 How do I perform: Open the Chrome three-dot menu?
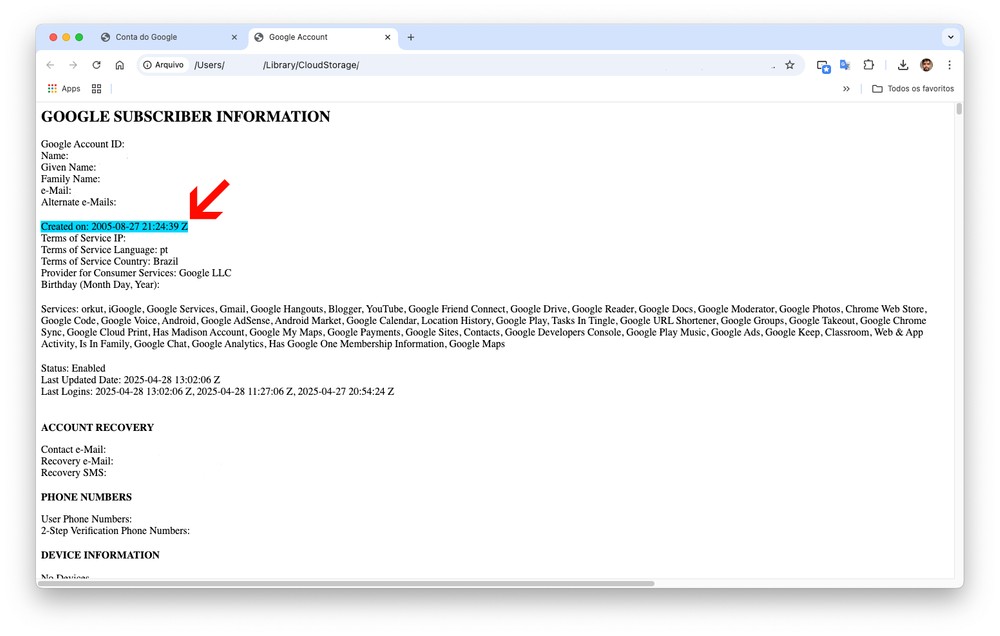point(950,65)
